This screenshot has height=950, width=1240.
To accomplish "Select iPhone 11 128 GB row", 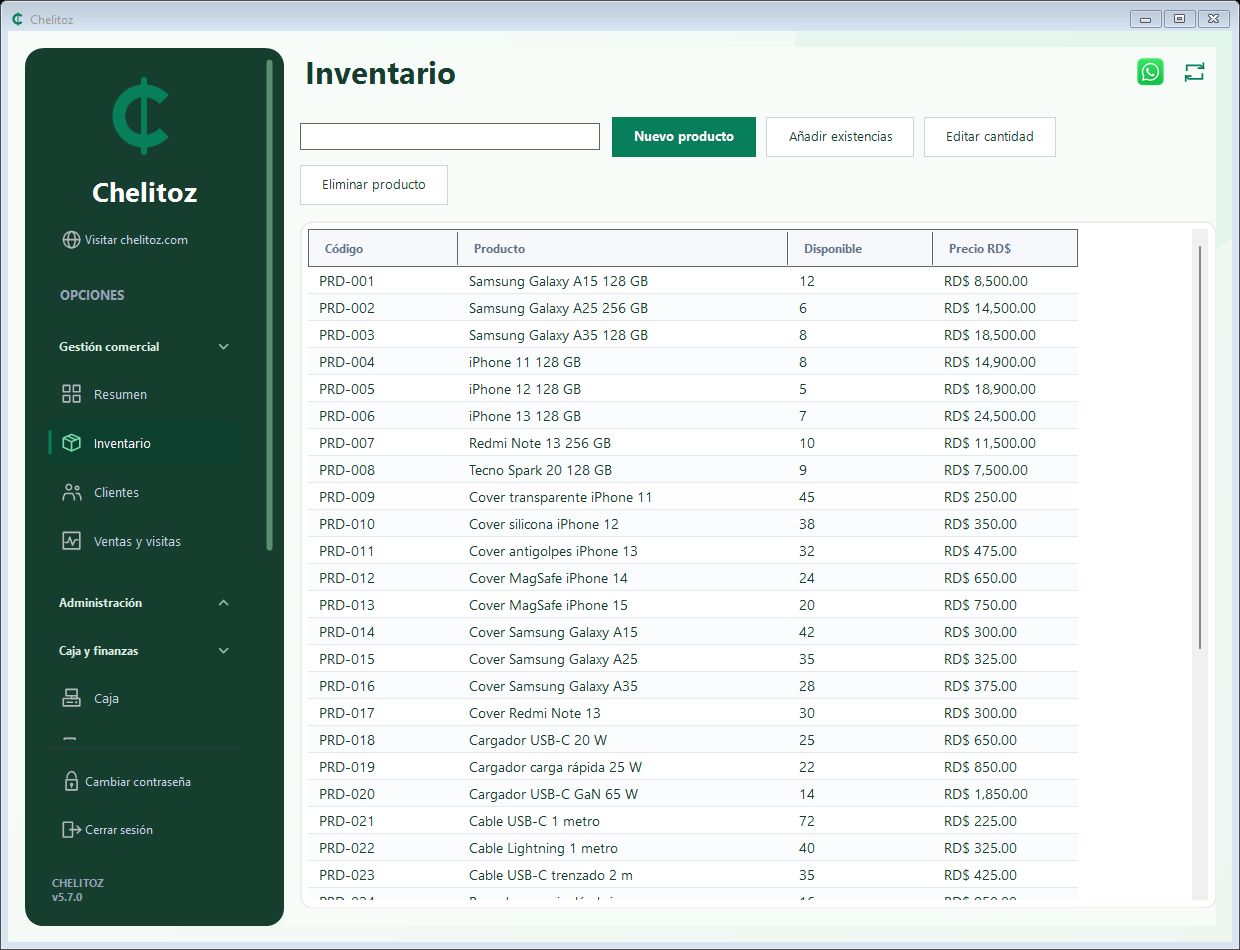I will 693,362.
